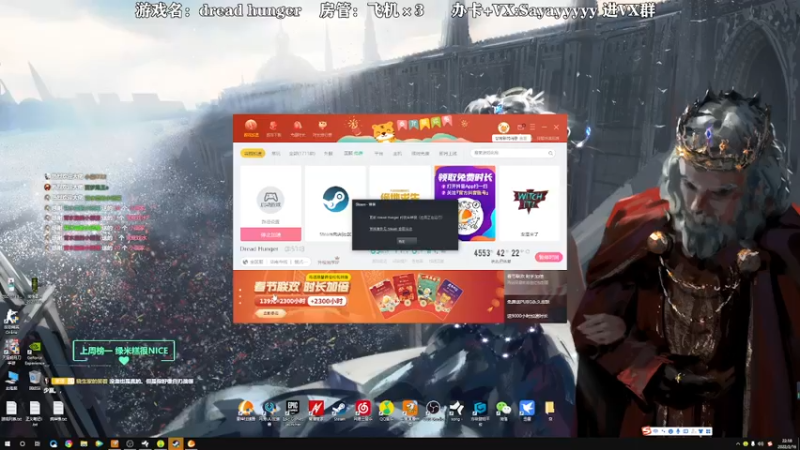Open the This PC desktop icon
Viewport: 800px width, 450px height.
click(x=11, y=381)
